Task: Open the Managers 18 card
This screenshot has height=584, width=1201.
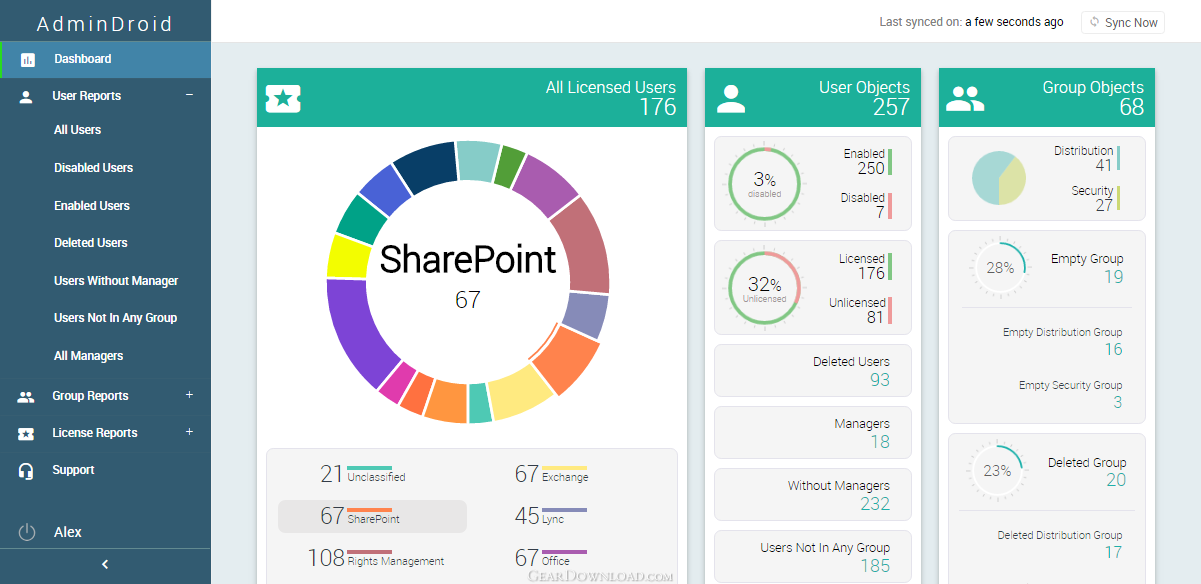Action: click(x=813, y=433)
